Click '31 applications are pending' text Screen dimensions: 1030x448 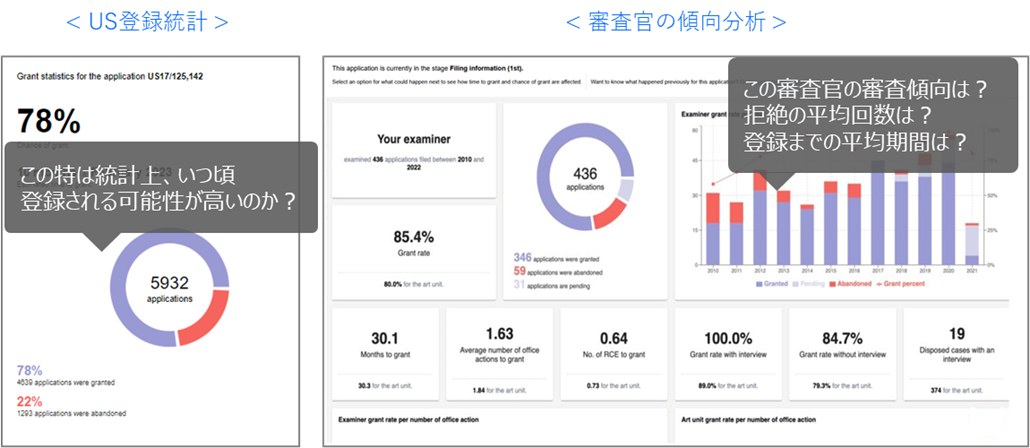click(551, 284)
